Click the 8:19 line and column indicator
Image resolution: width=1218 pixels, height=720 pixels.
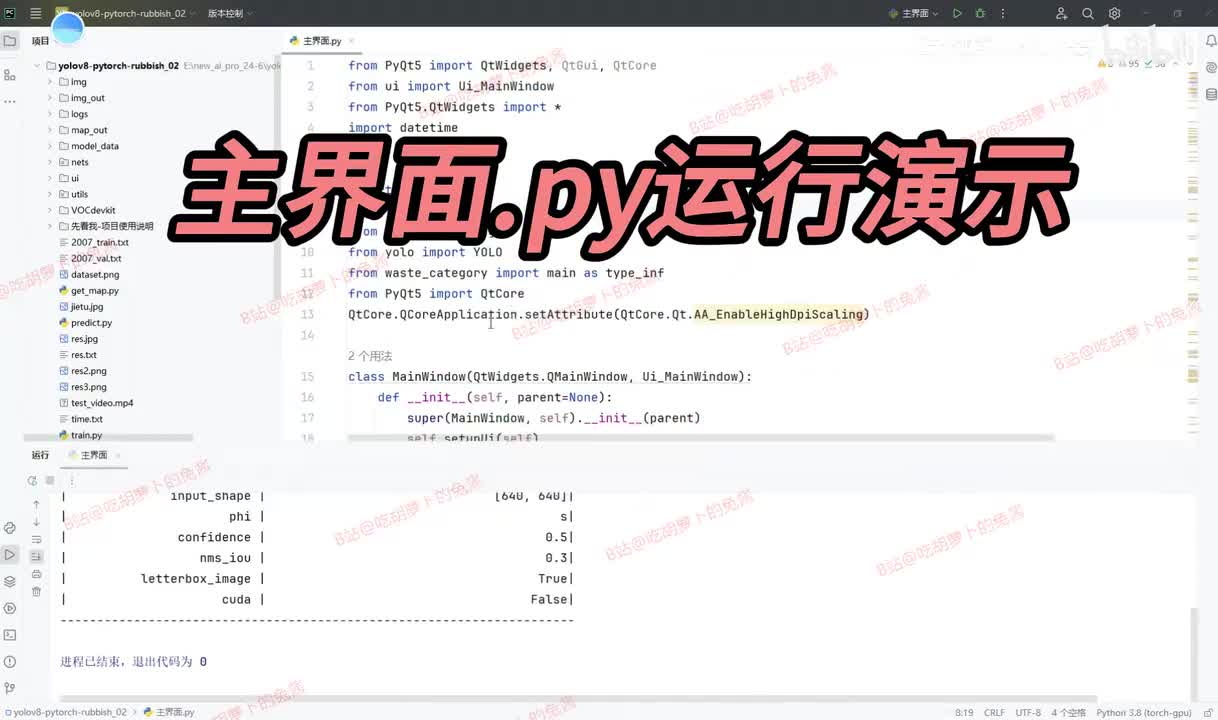tap(964, 712)
